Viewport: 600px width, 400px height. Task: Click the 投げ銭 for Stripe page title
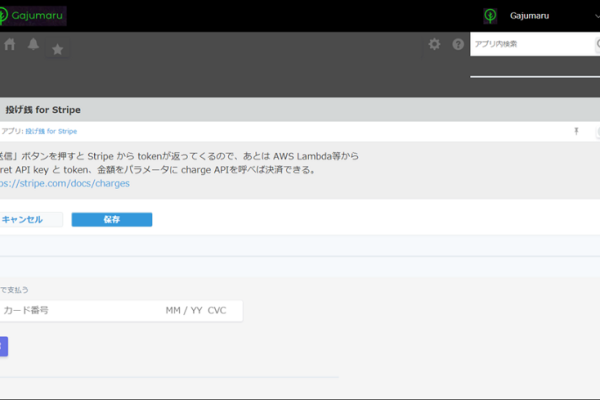pos(43,109)
